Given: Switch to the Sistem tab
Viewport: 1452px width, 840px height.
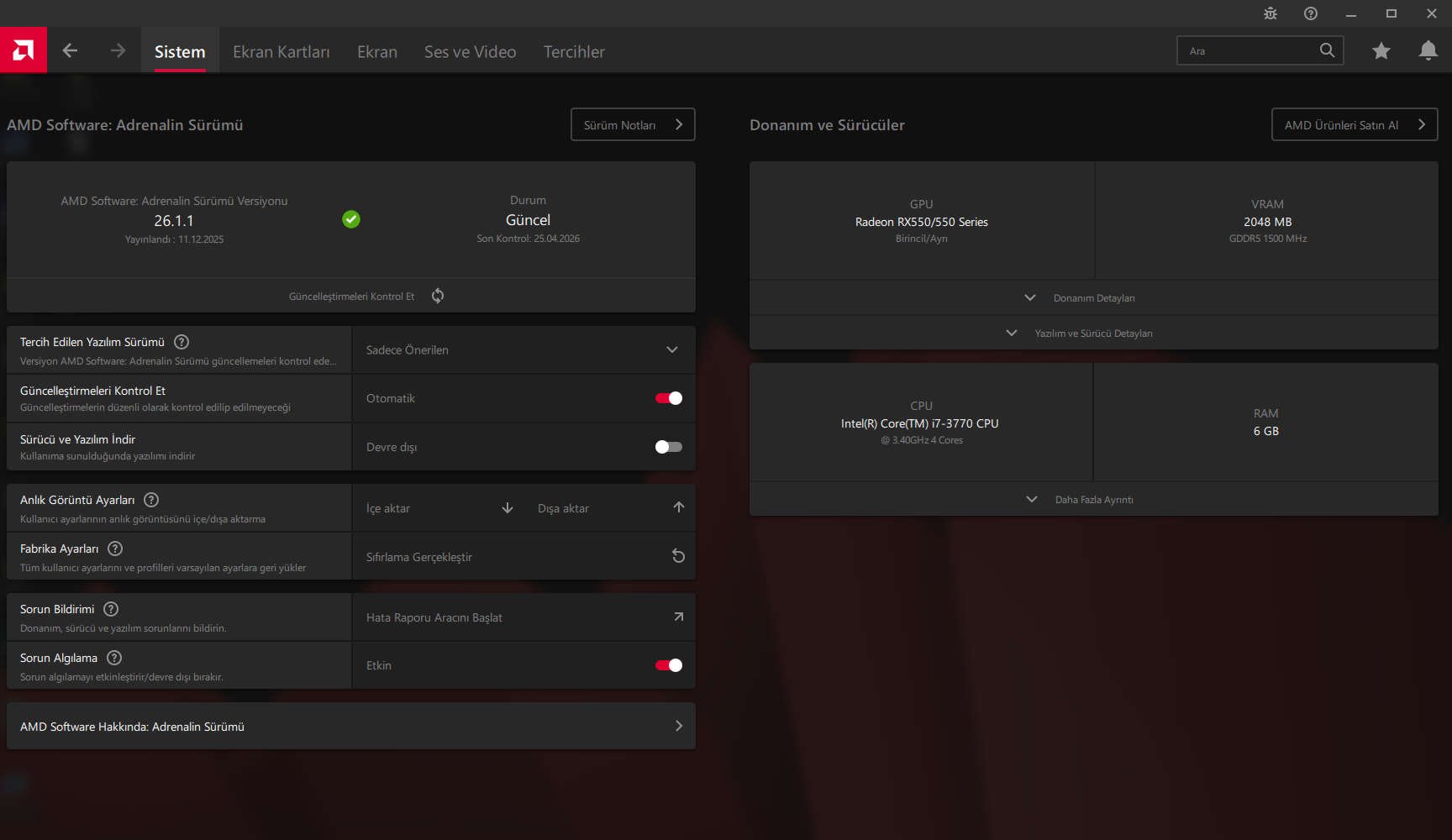Looking at the screenshot, I should coord(180,51).
